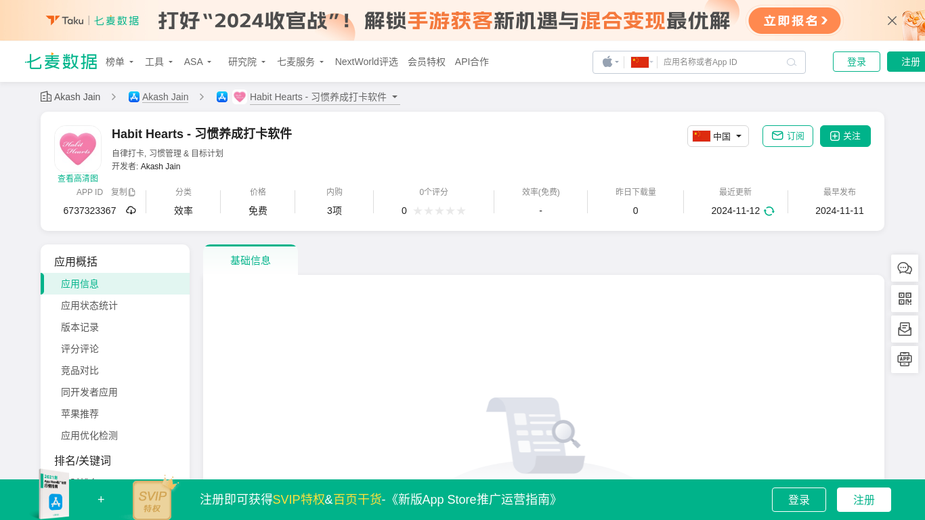The image size is (925, 520).
Task: Click the green 关注 follow button
Action: [x=845, y=136]
